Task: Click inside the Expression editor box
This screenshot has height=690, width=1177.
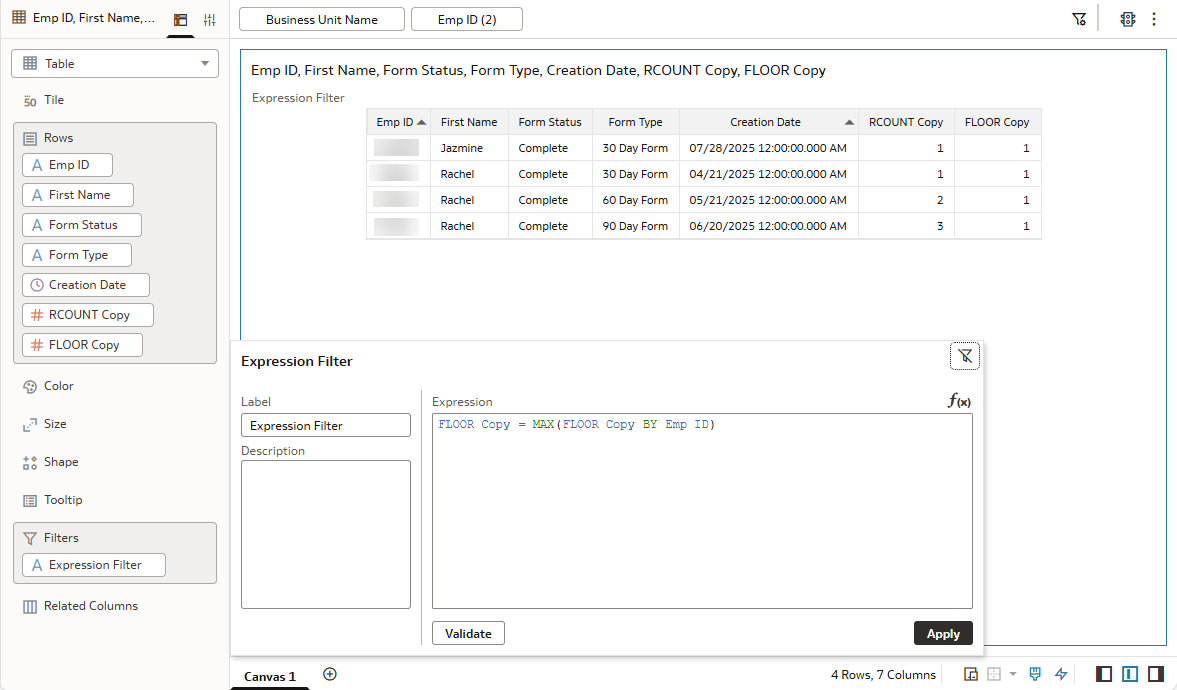Action: [702, 511]
